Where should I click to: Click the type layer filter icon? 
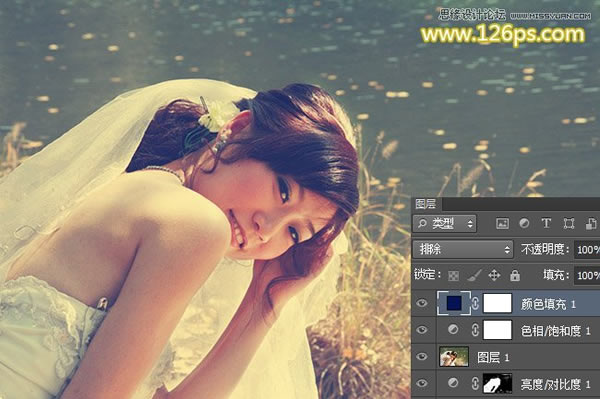546,223
